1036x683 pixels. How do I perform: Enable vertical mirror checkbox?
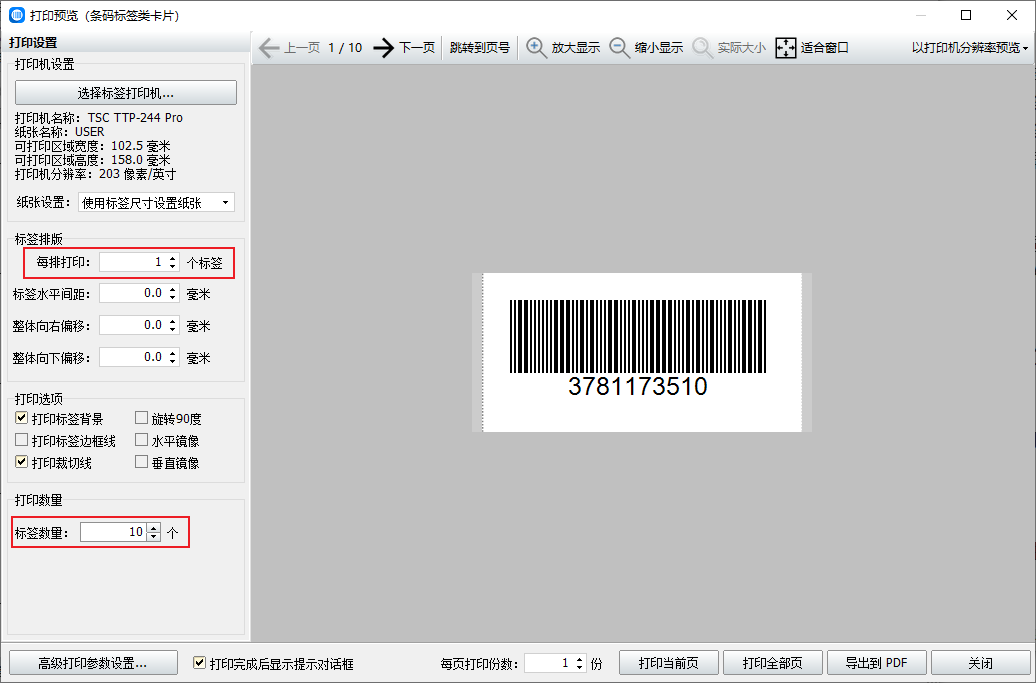pyautogui.click(x=141, y=461)
